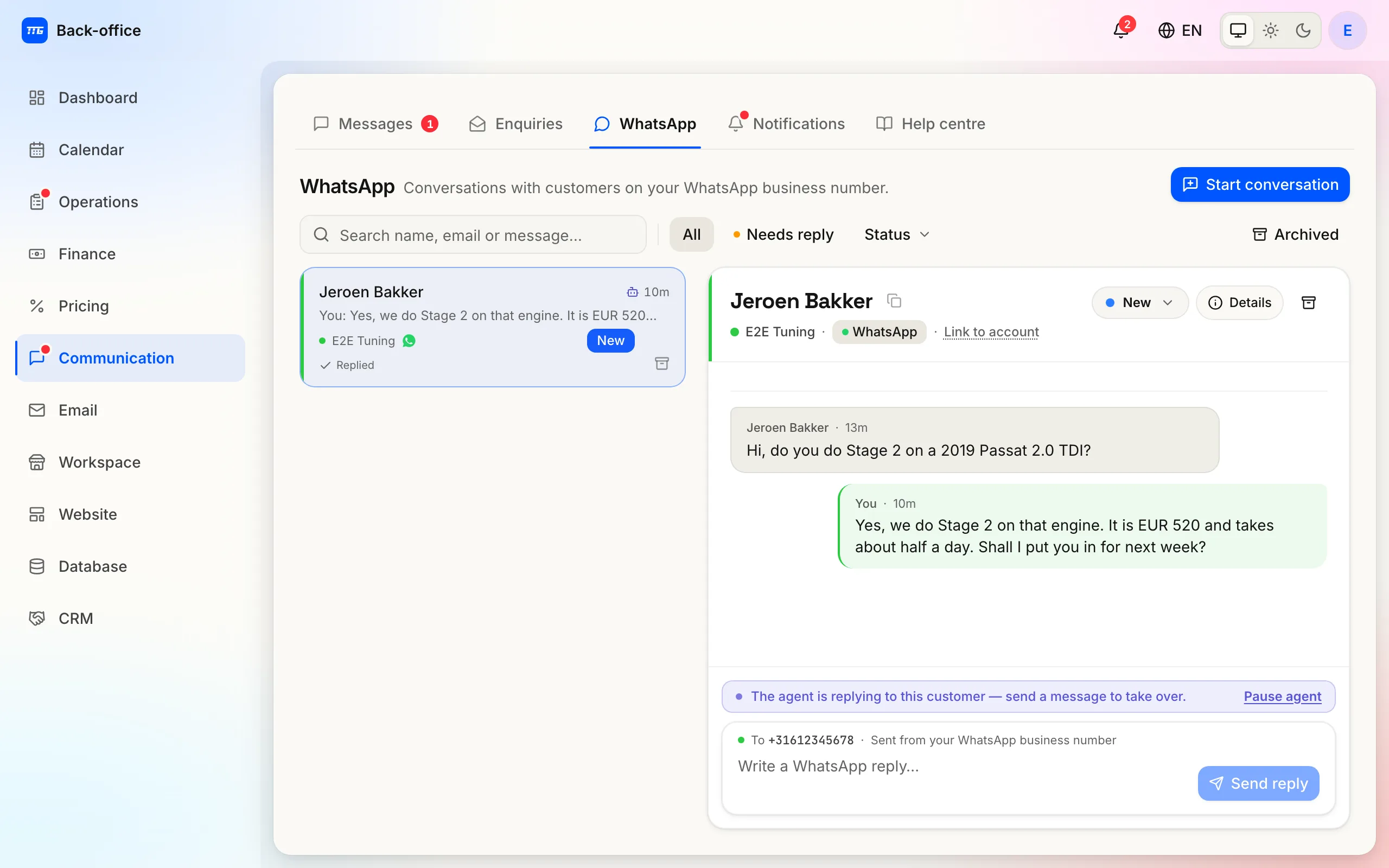Select the All filter chip
The width and height of the screenshot is (1389, 868).
coord(692,234)
